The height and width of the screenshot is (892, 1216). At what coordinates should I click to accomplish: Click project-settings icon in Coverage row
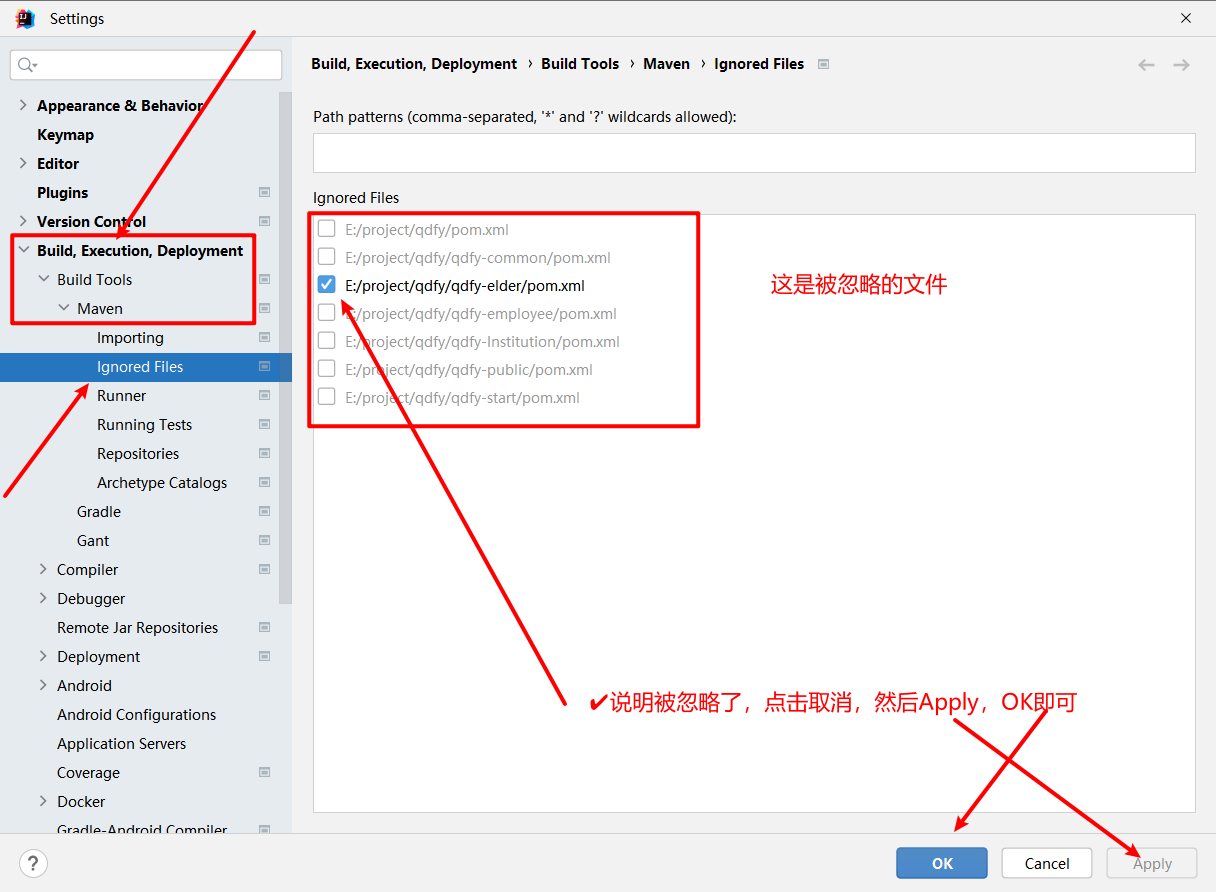[x=264, y=772]
